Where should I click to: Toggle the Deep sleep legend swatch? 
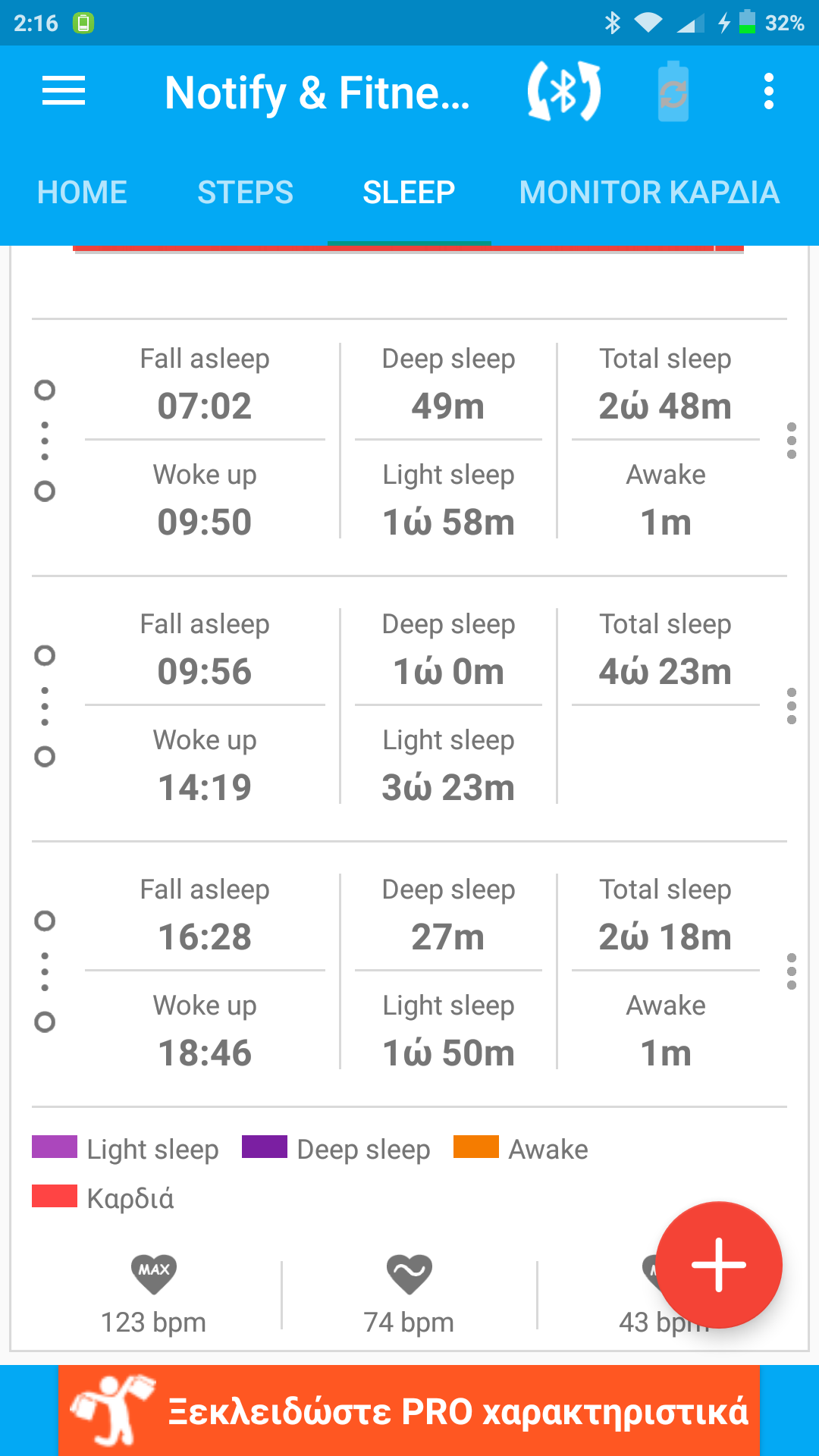(x=265, y=1147)
